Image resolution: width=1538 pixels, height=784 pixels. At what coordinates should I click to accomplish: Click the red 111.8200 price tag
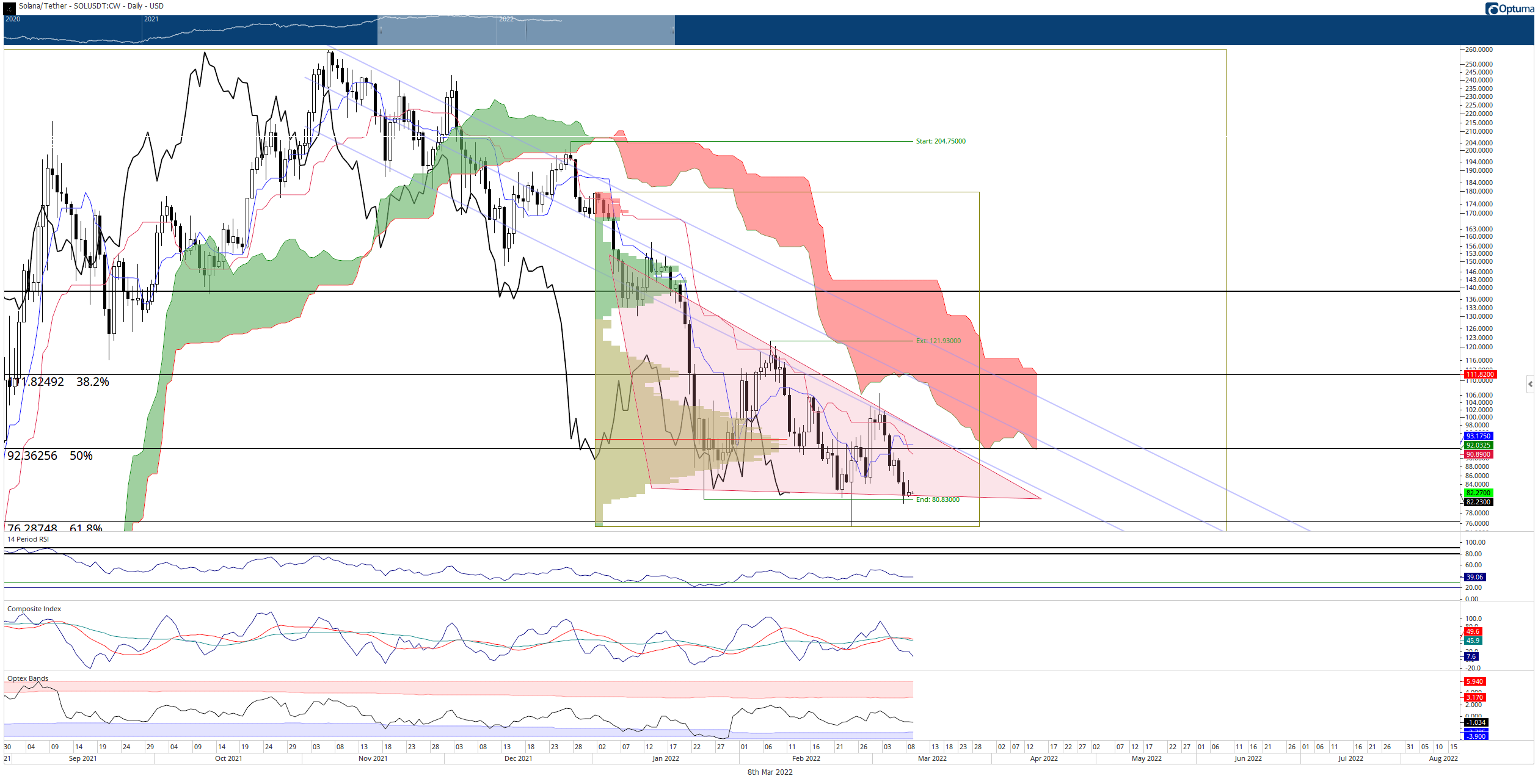pos(1480,374)
